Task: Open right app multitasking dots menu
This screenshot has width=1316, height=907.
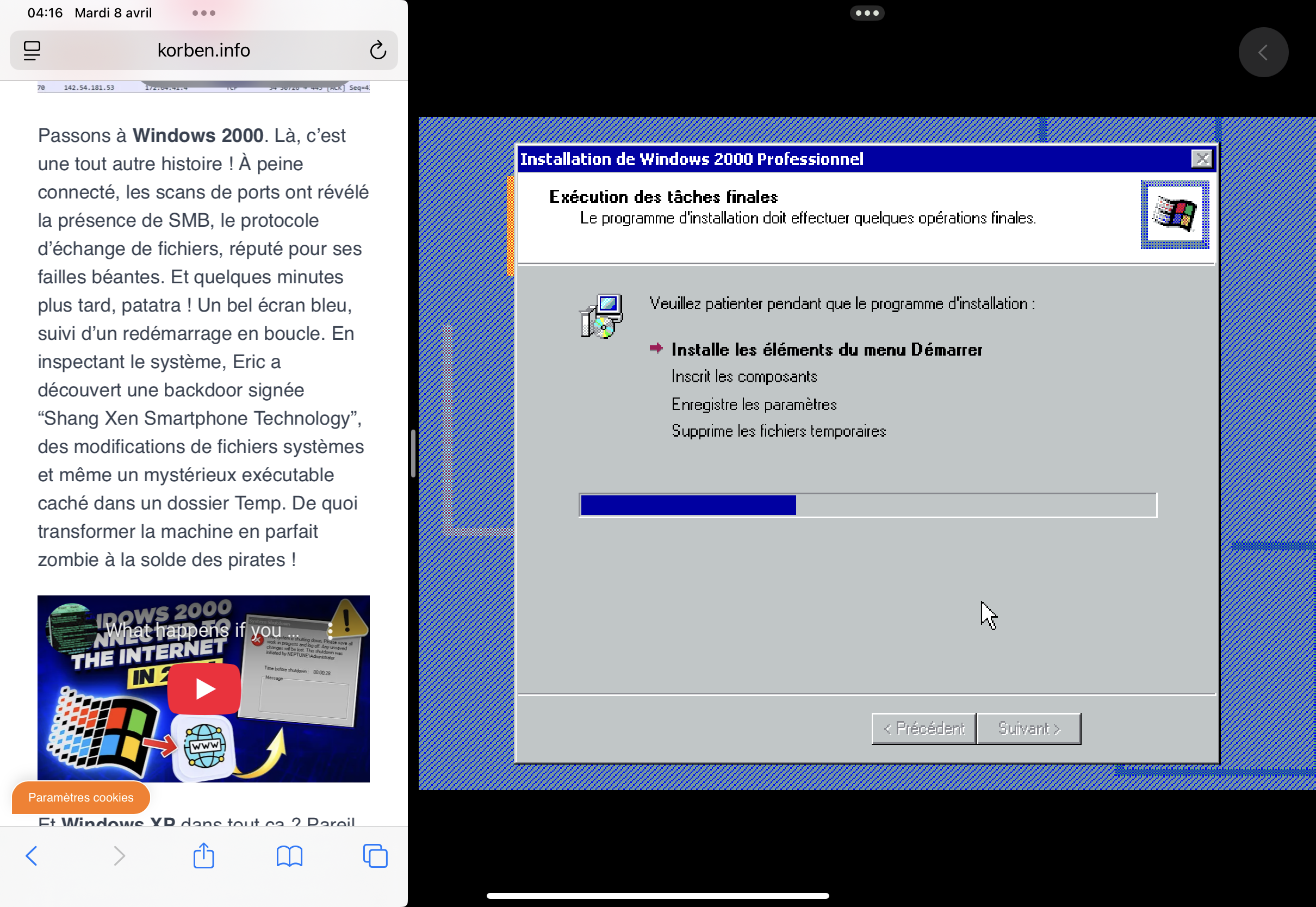Action: point(866,13)
